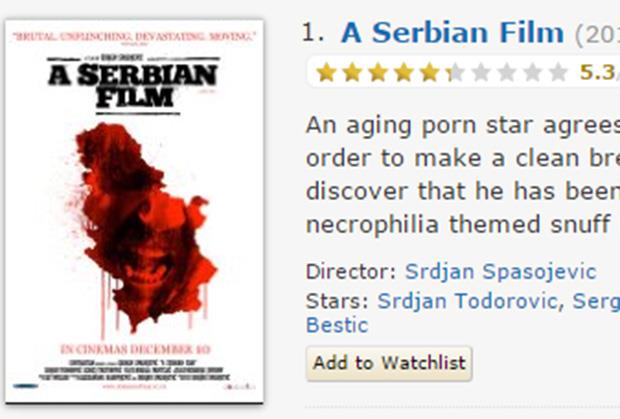Click the Bestic cast link
Screen dimensions: 620x419
pyautogui.click(x=336, y=325)
